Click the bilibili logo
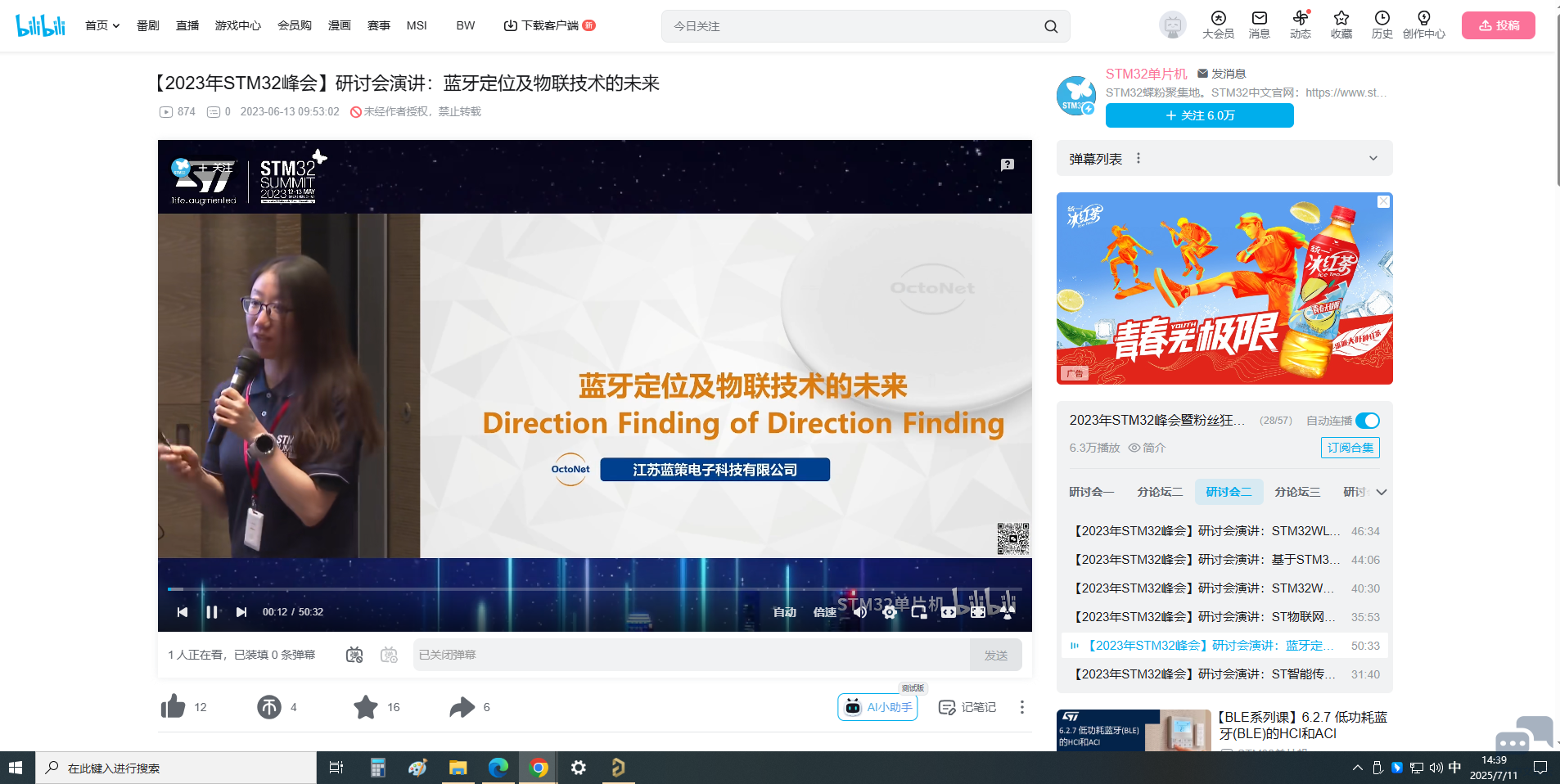The image size is (1560, 784). [41, 25]
